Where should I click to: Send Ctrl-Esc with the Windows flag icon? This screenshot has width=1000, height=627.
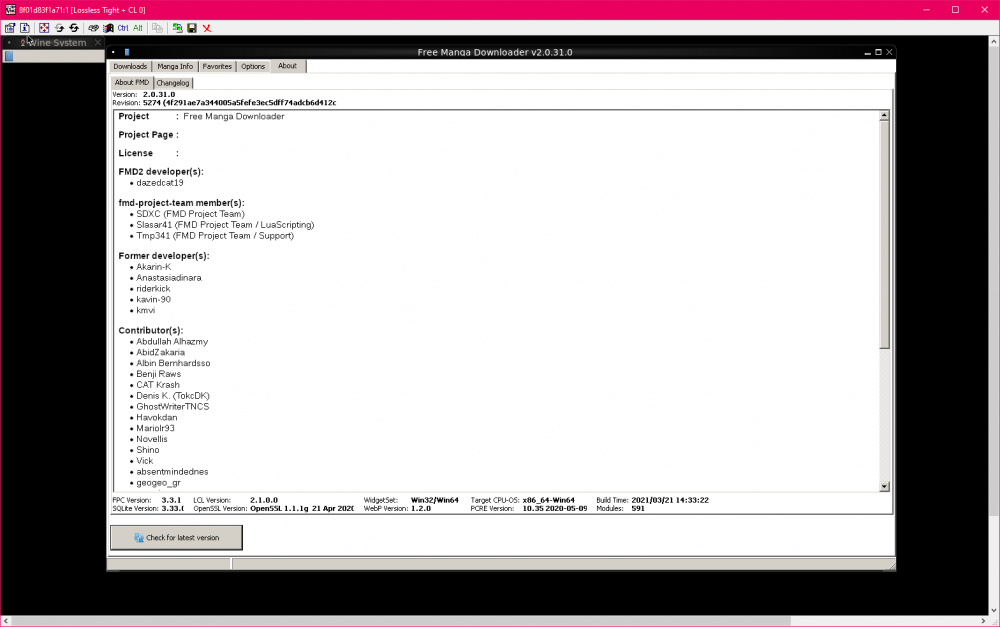(108, 28)
